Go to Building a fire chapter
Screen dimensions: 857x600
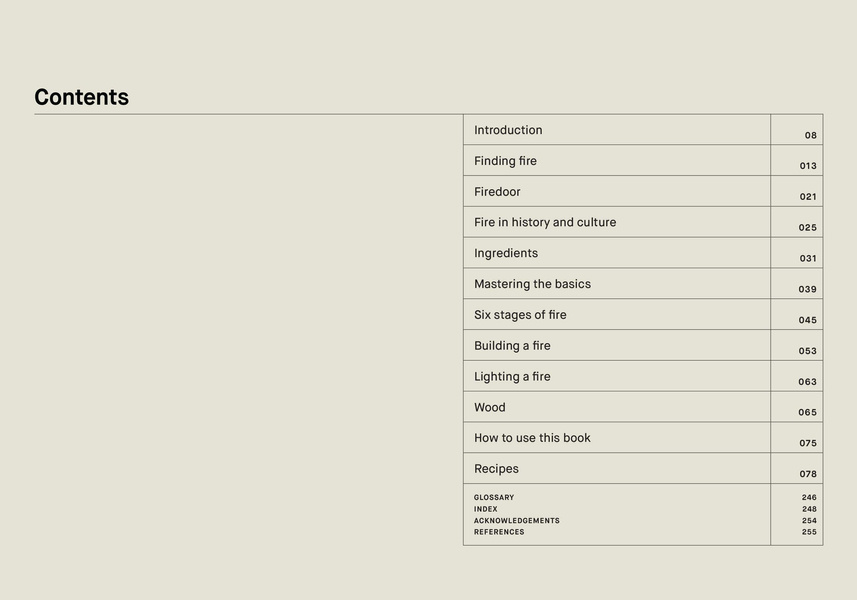click(x=512, y=346)
